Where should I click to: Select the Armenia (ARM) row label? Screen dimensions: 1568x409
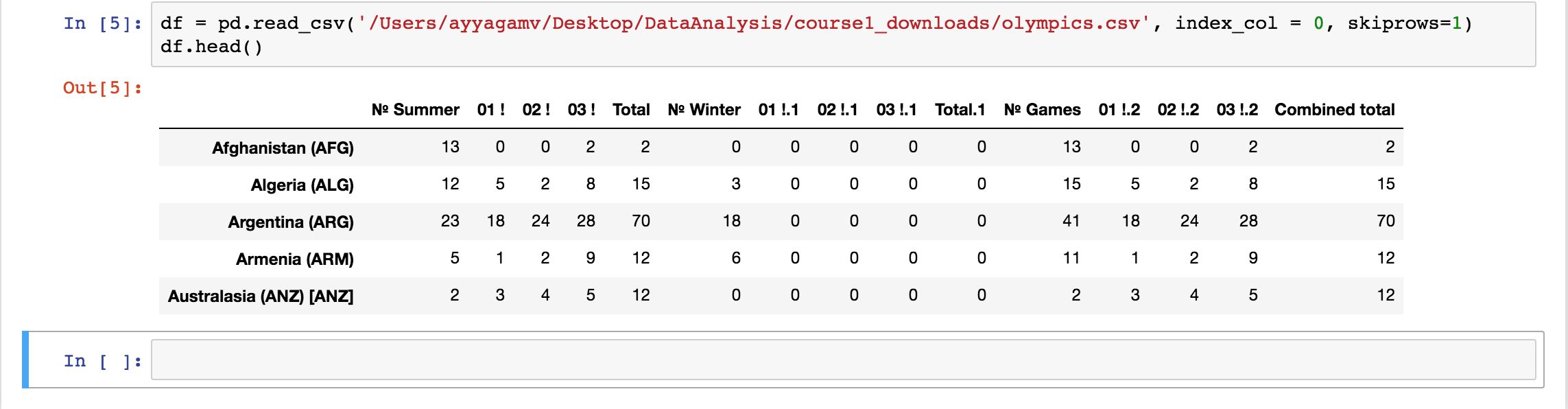(295, 259)
